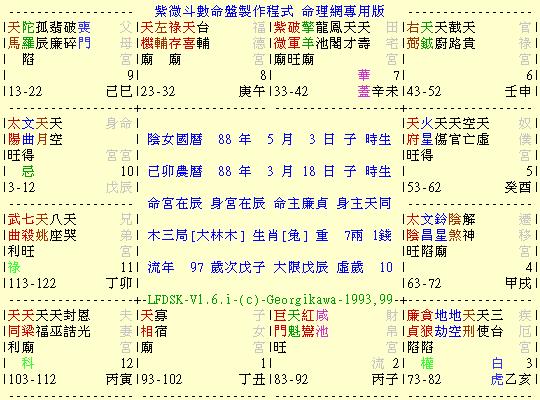Click the 己卯農曆 birth date line

tap(269, 171)
